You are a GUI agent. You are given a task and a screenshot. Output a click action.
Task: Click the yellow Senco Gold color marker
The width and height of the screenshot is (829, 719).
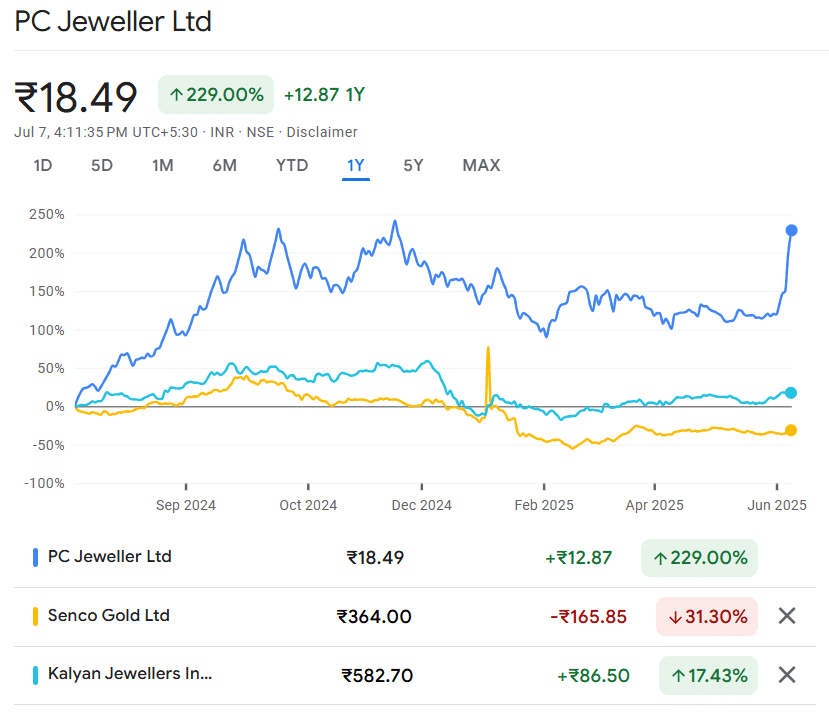pos(35,616)
